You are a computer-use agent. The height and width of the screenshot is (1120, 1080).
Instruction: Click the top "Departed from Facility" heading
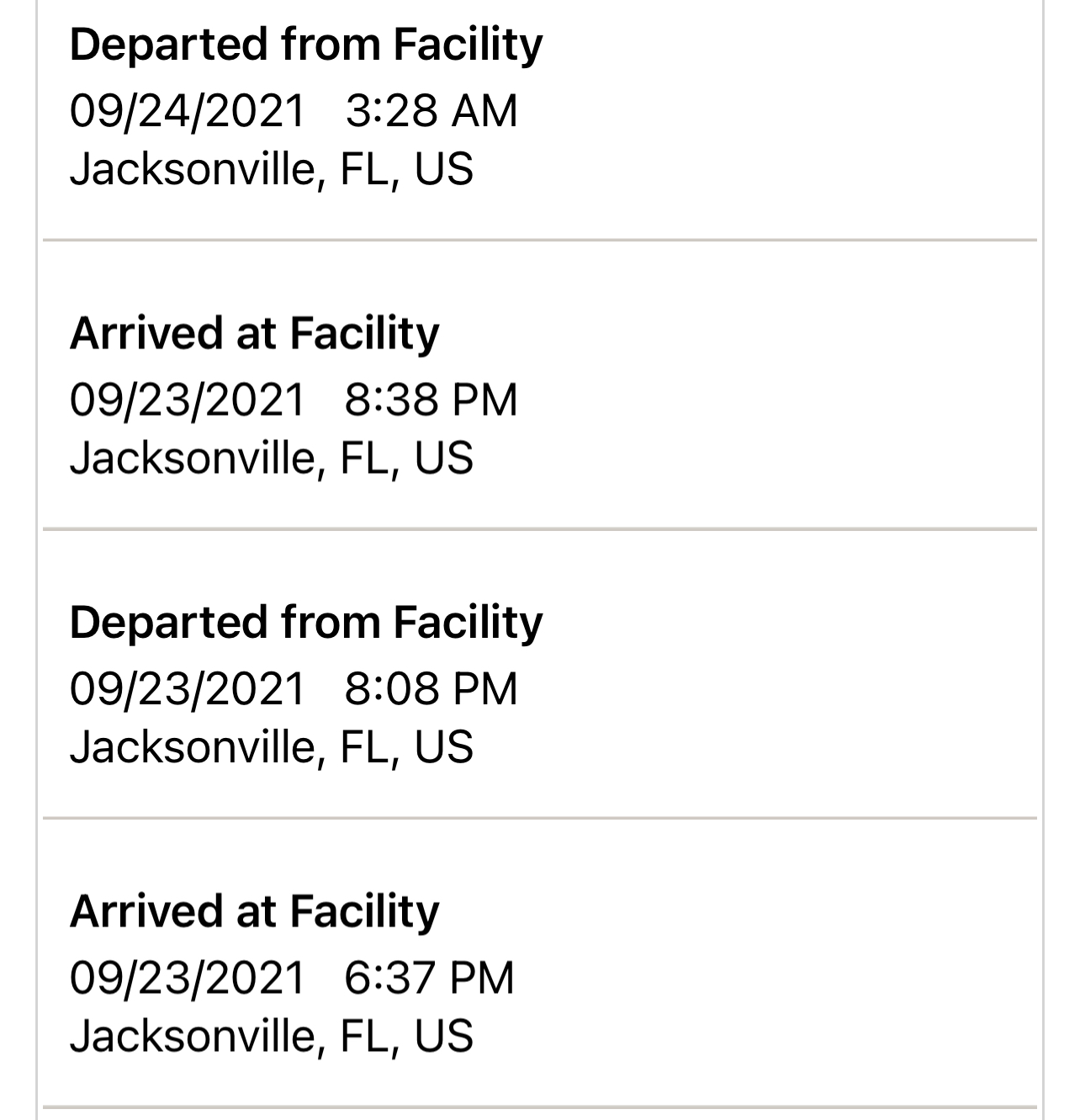[306, 45]
